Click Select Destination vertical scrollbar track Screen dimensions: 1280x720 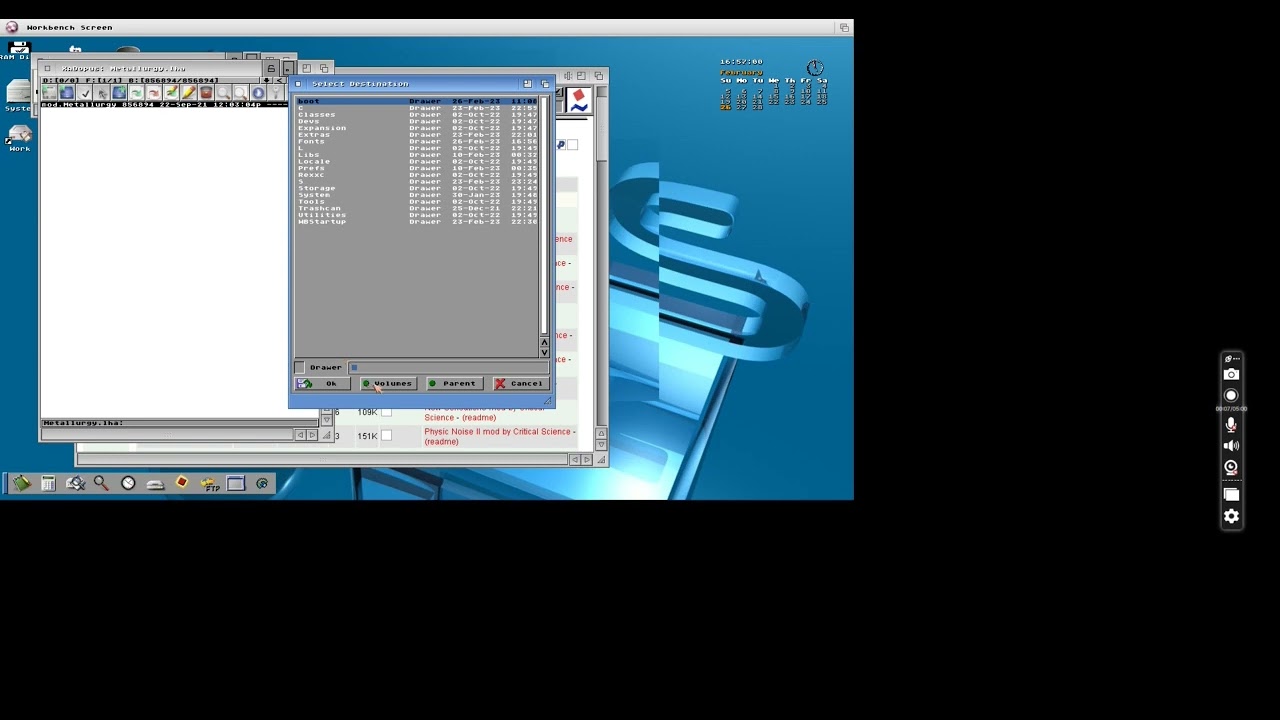pos(544,215)
